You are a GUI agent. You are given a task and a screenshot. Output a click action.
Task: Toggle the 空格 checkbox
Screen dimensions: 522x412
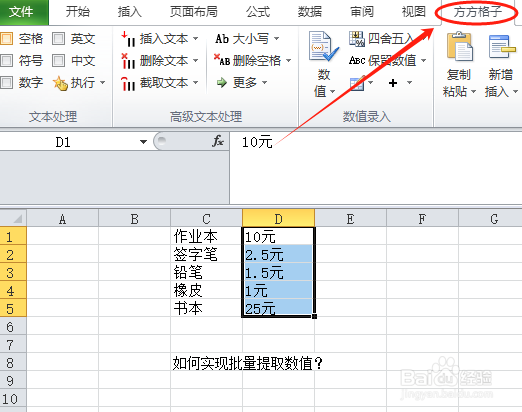point(6,39)
